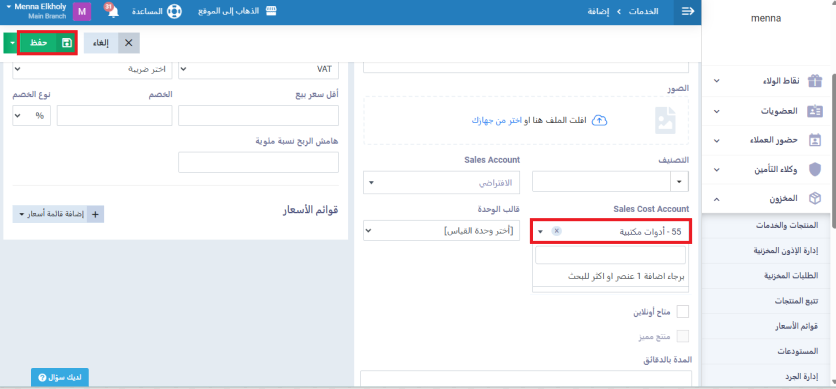
Task: Collapse the المخزون sidebar menu
Action: pos(717,199)
